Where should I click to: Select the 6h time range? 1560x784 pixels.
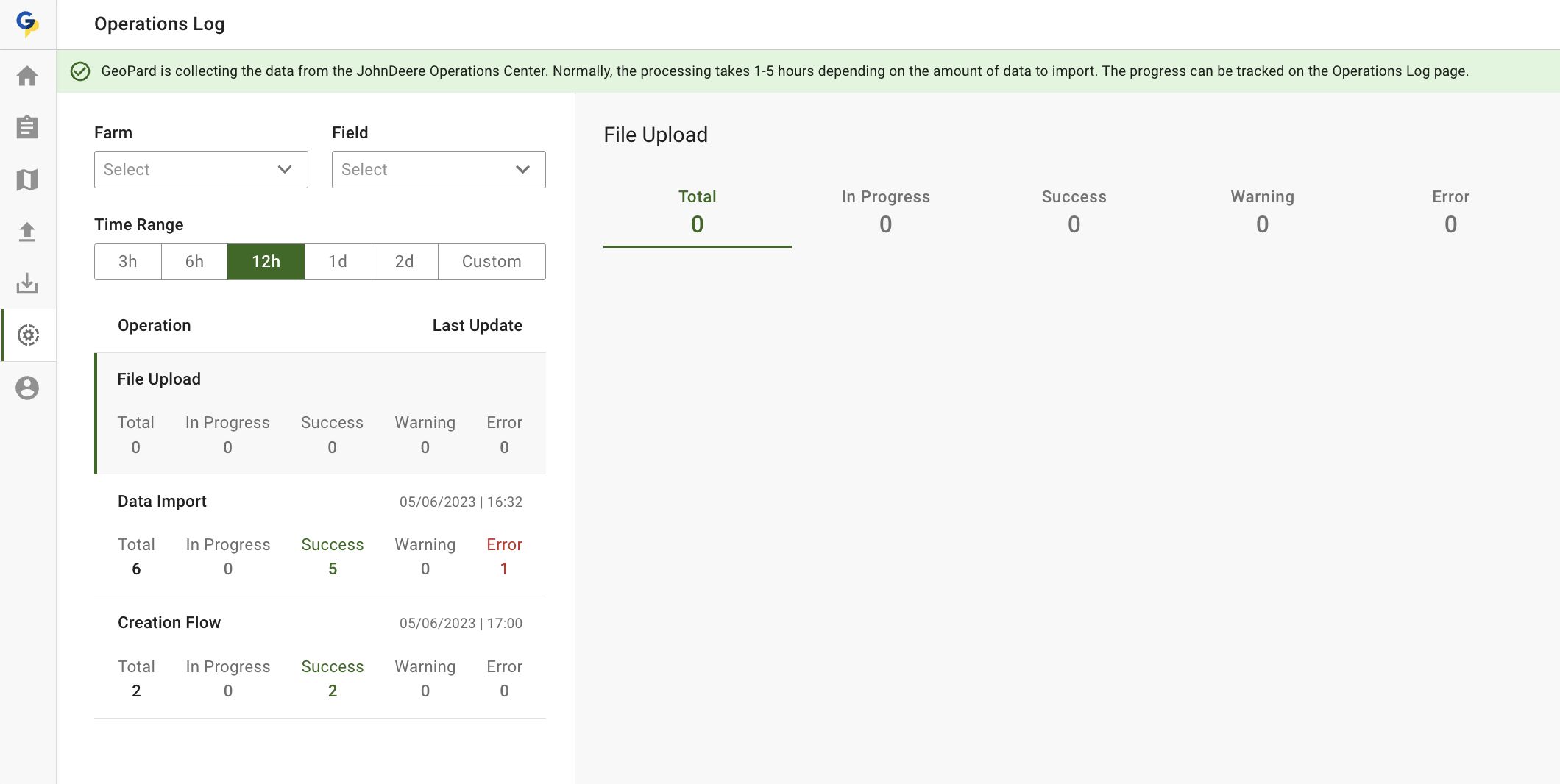[194, 262]
